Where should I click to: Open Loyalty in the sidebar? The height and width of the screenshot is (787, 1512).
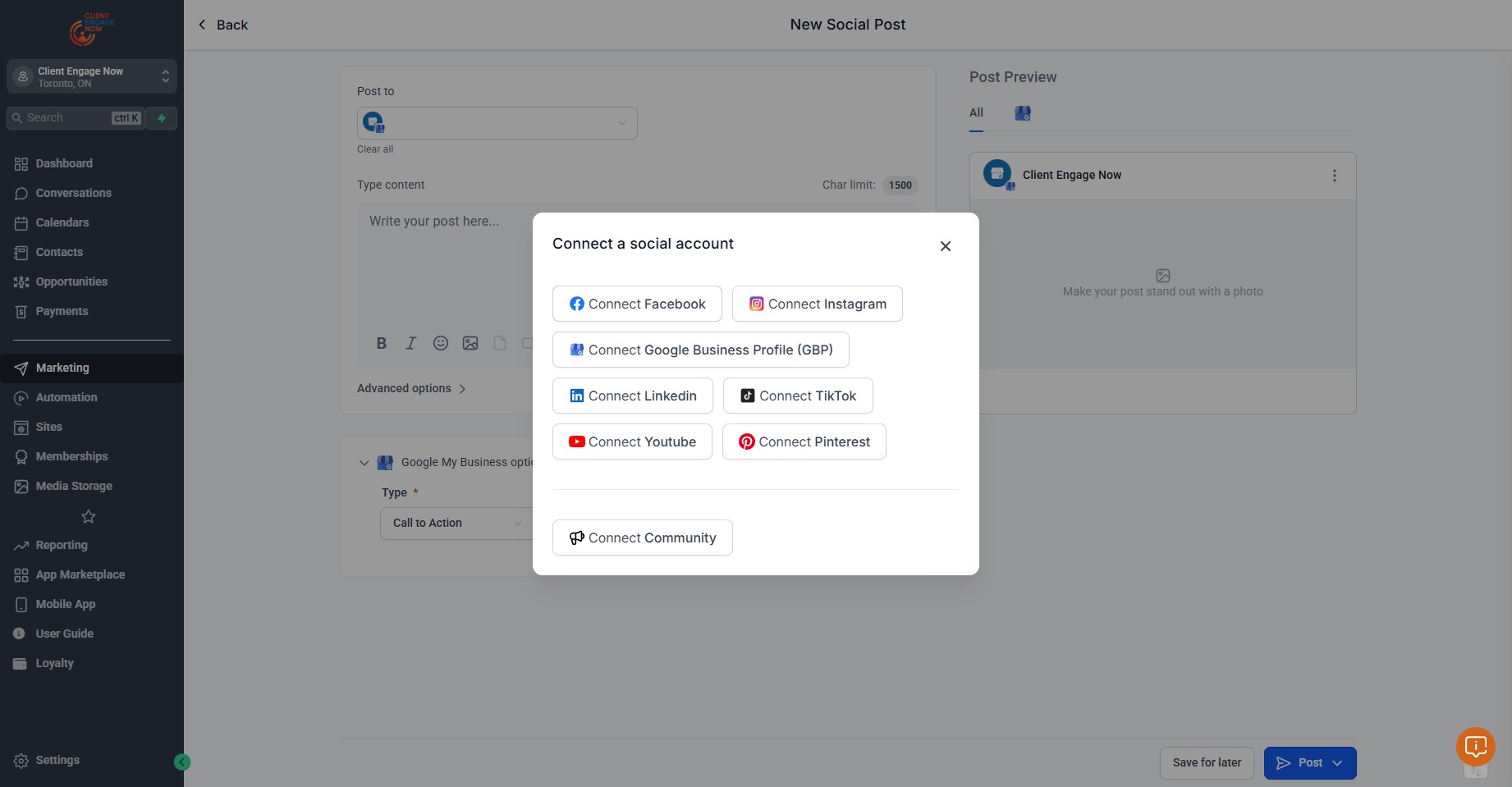92,663
